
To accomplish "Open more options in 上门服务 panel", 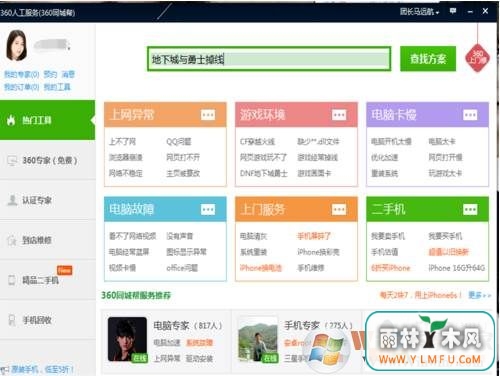I will (x=339, y=209).
